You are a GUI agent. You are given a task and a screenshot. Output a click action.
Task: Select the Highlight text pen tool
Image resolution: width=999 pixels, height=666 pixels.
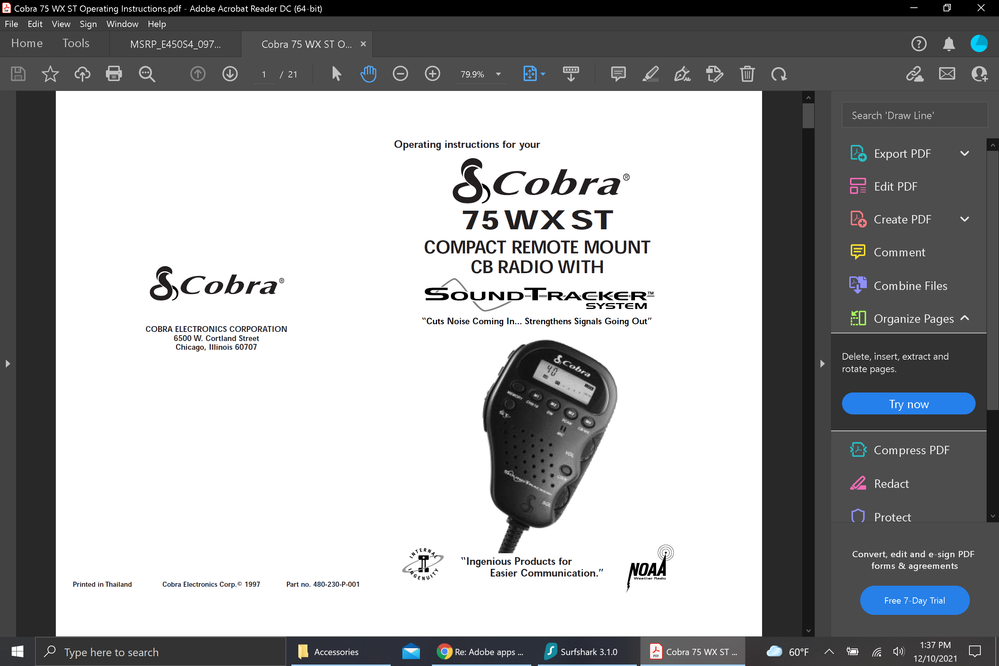click(650, 74)
